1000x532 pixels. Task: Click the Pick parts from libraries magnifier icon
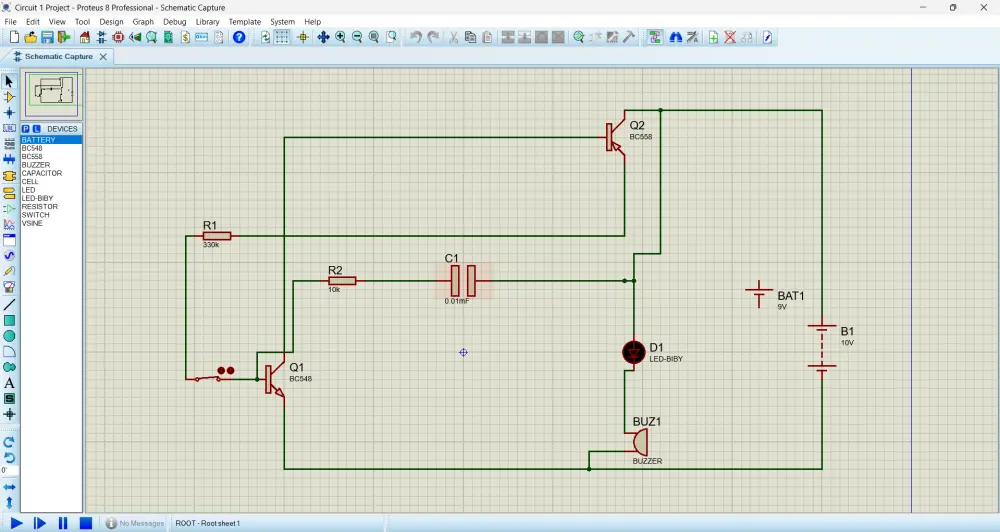pyautogui.click(x=578, y=38)
